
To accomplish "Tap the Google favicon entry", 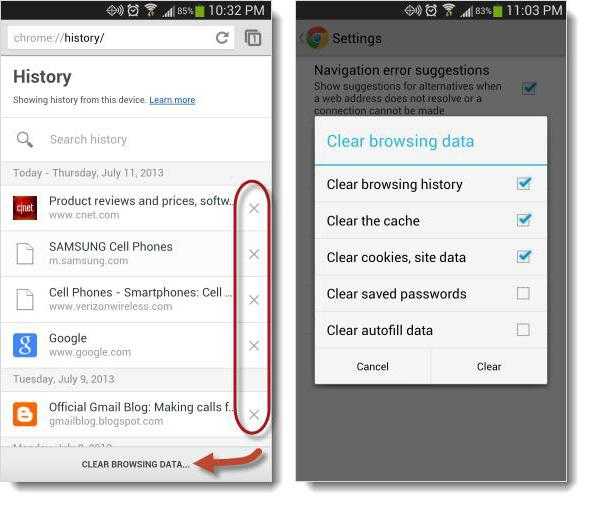I will pyautogui.click(x=25, y=345).
